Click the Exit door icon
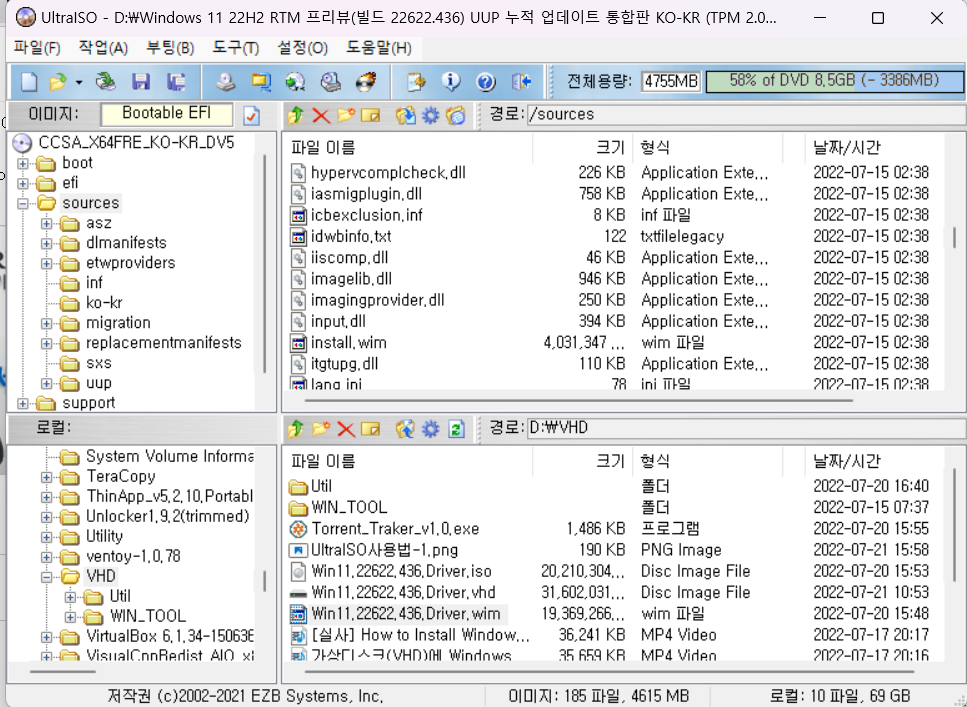 [x=521, y=81]
